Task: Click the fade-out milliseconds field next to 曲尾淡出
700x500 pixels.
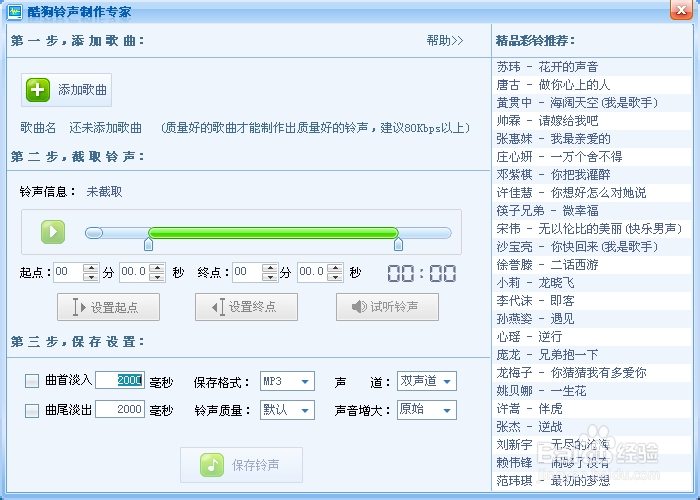Action: coord(120,409)
